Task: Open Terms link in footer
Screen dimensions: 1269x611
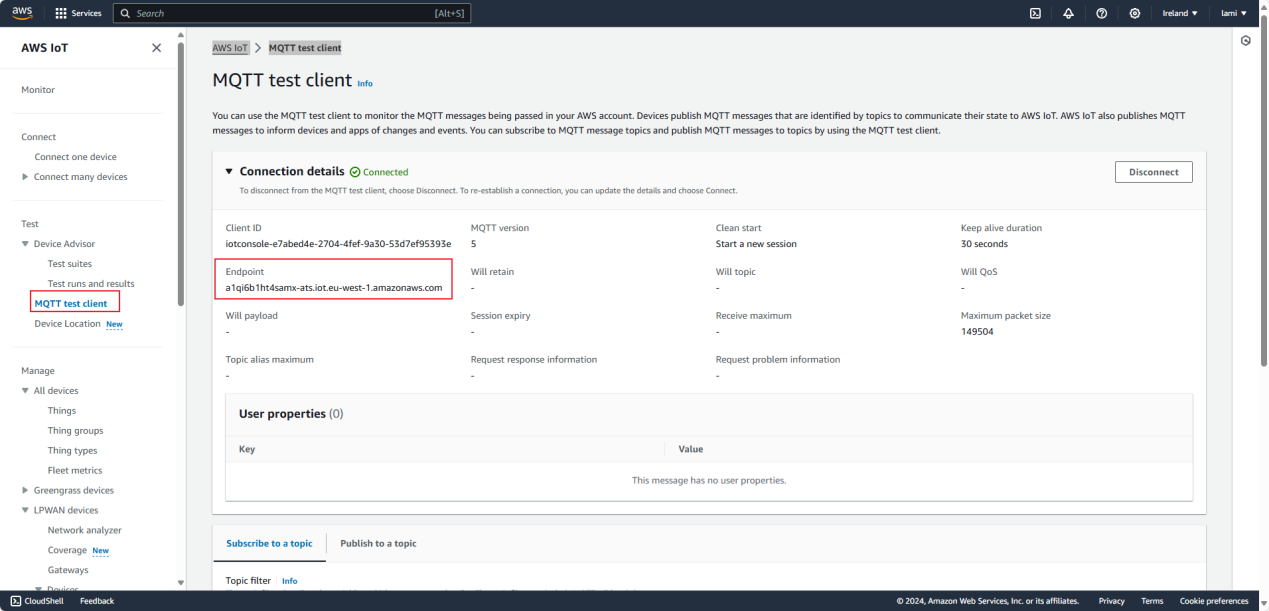Action: (1152, 601)
